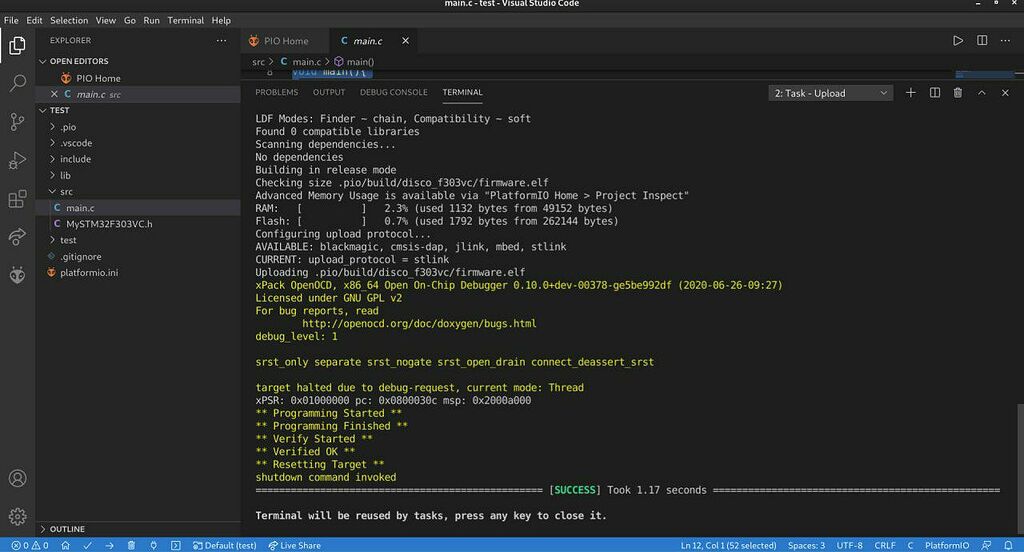Click the feedback icon in status bar
Image resolution: width=1024 pixels, height=552 pixels.
987,545
